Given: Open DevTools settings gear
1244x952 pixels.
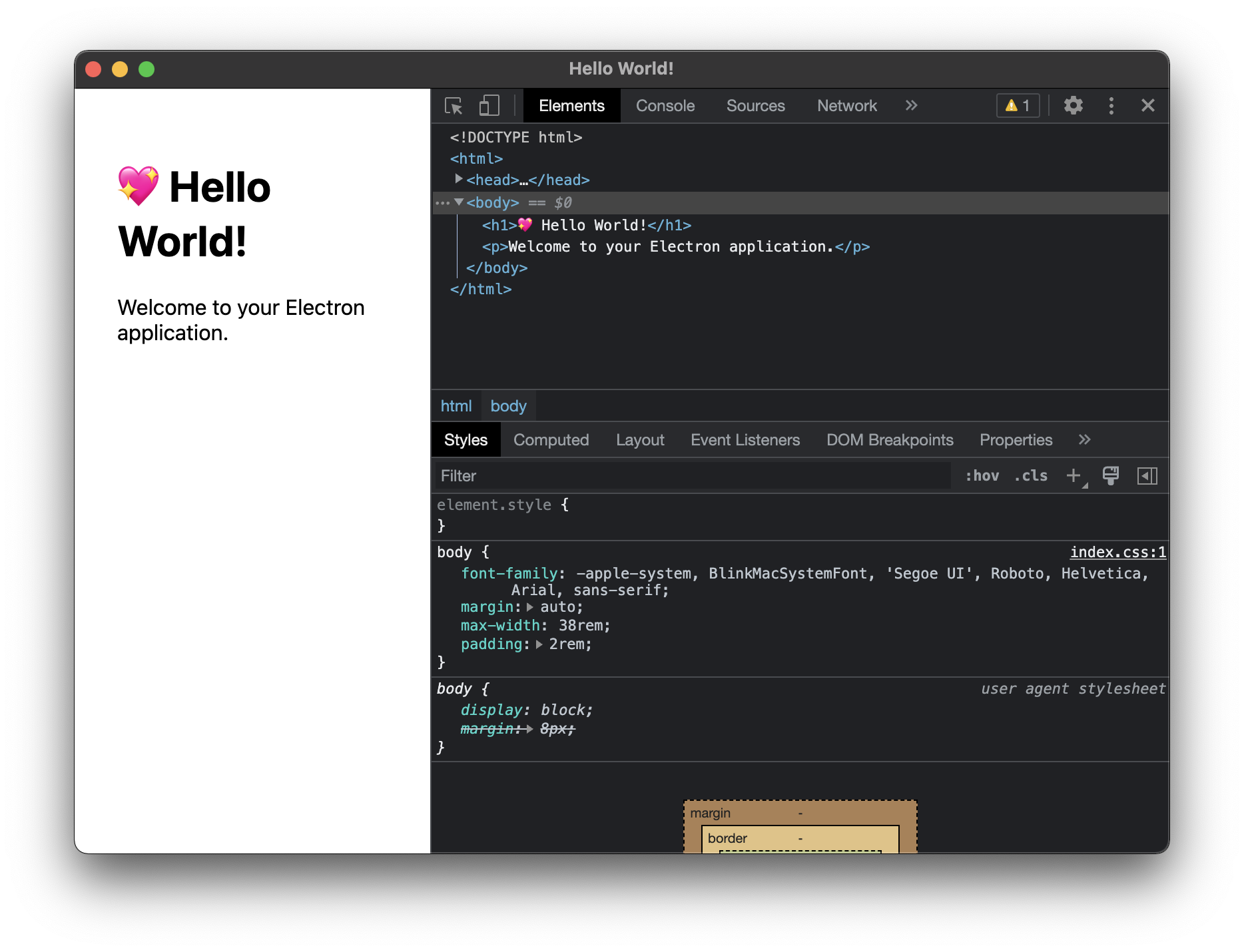Looking at the screenshot, I should pyautogui.click(x=1073, y=105).
